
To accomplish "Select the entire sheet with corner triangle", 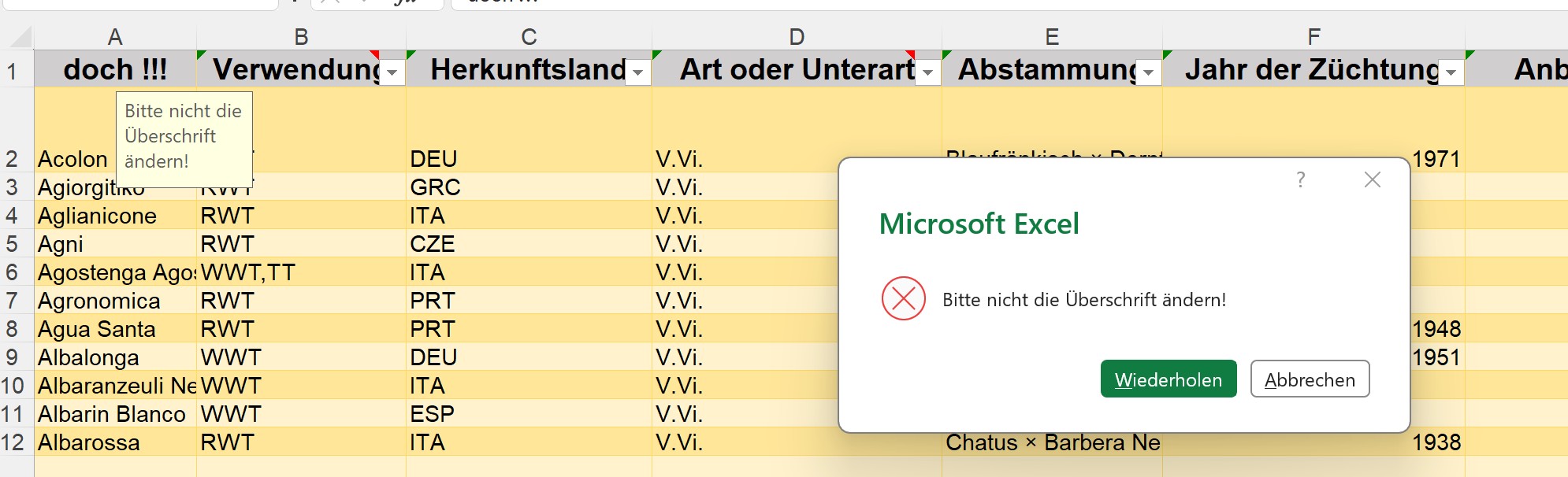I will click(x=20, y=37).
